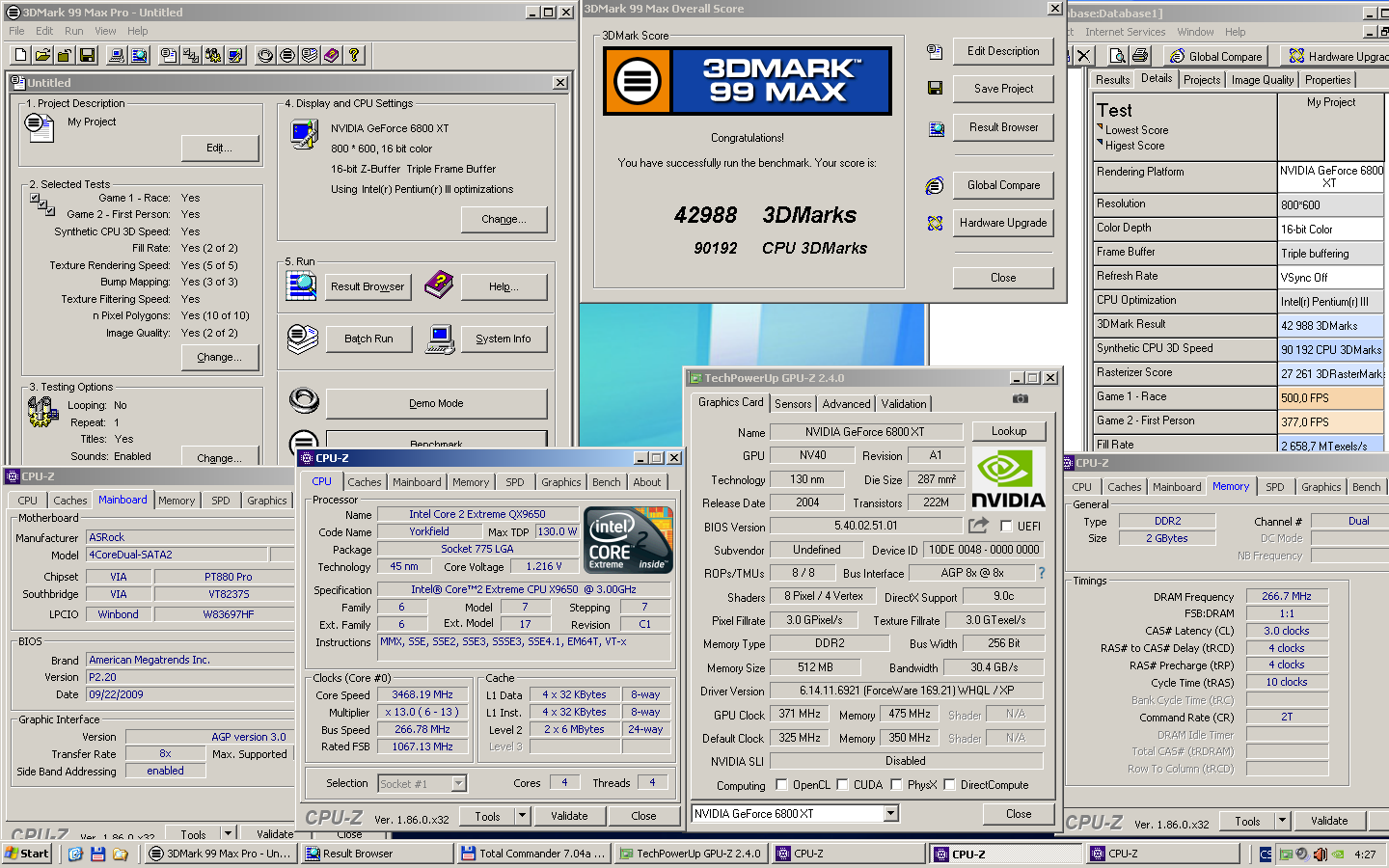Click the folder quick launch icon on taskbar
The image size is (1389, 868).
click(x=121, y=854)
